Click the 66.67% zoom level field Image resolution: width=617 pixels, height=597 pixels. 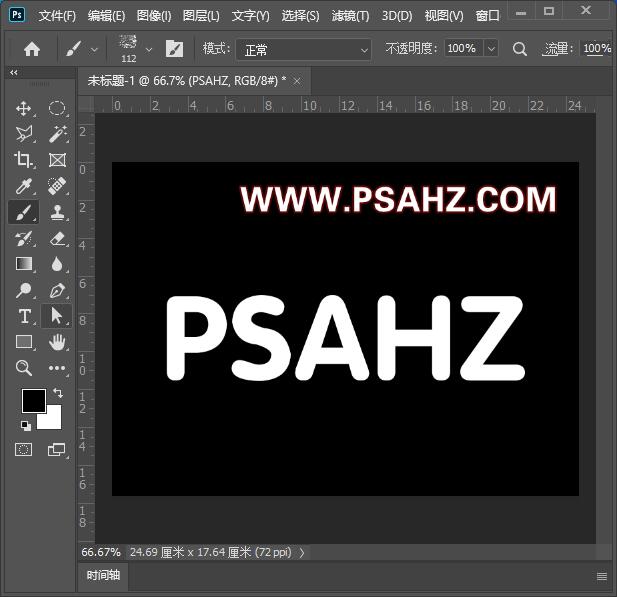[101, 552]
